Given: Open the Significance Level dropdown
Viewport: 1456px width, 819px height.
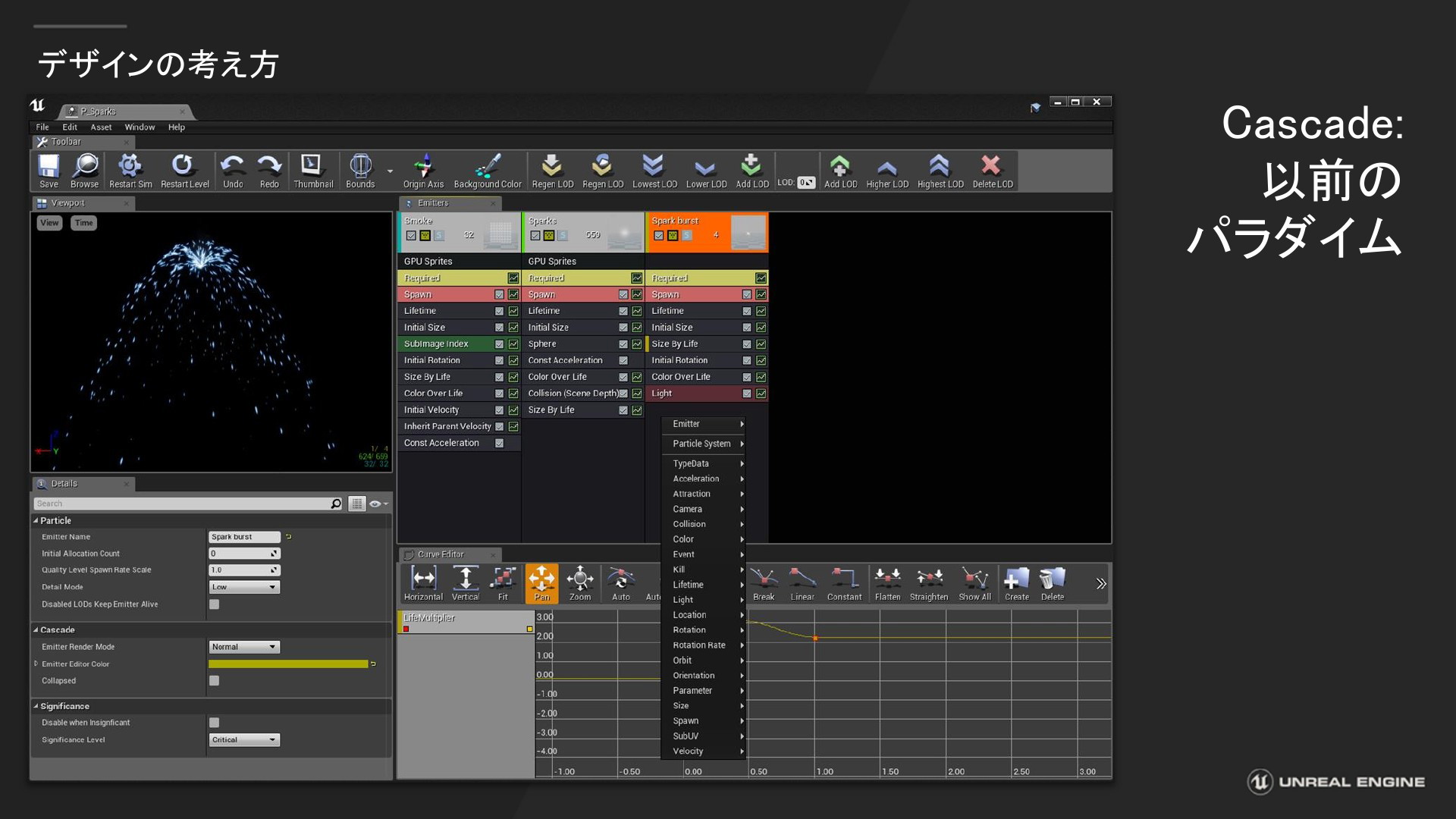Looking at the screenshot, I should (x=244, y=739).
